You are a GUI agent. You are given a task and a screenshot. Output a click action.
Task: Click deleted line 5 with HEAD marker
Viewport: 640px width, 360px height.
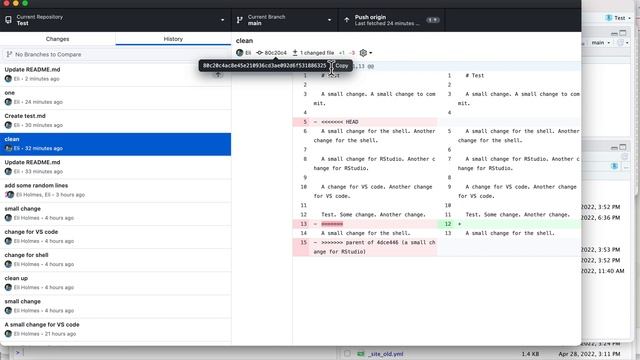[364, 122]
